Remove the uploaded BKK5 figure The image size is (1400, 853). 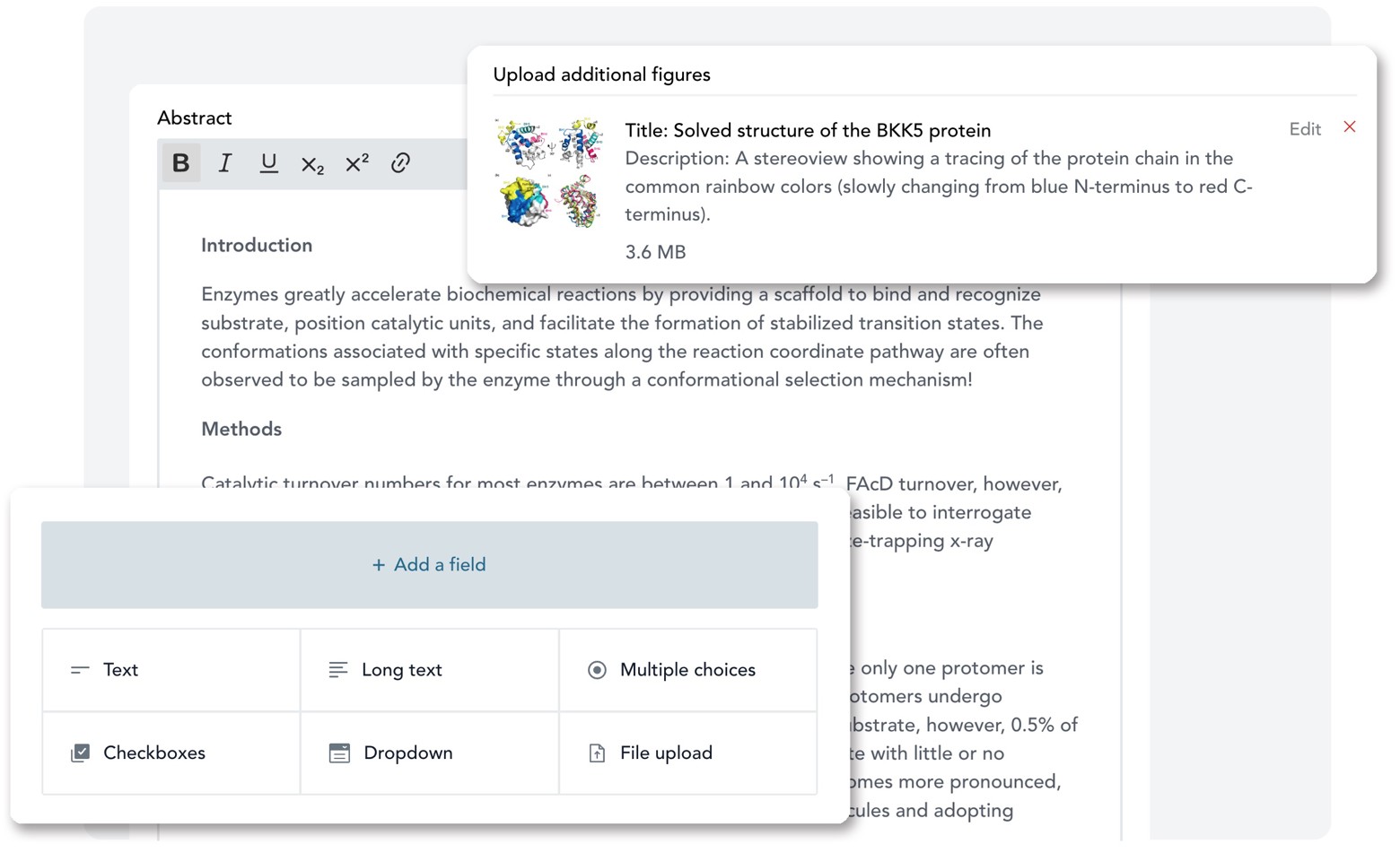point(1349,127)
